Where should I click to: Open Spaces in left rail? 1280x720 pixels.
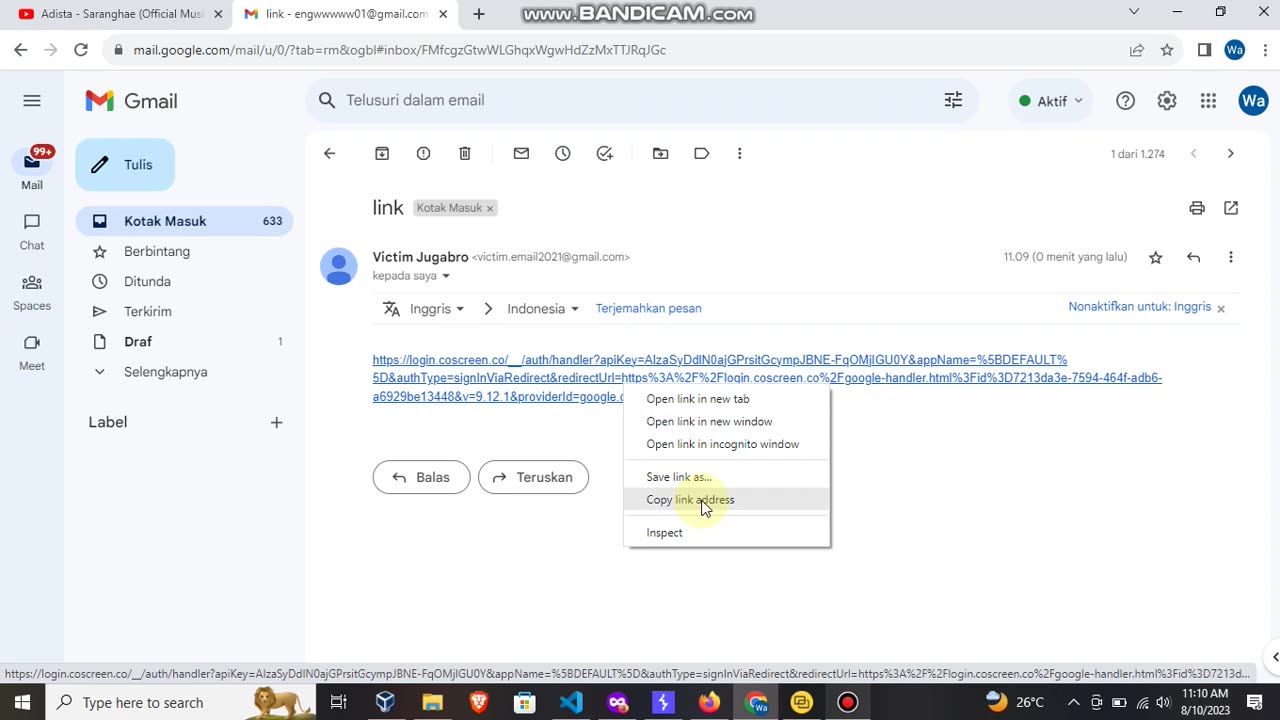(x=32, y=293)
